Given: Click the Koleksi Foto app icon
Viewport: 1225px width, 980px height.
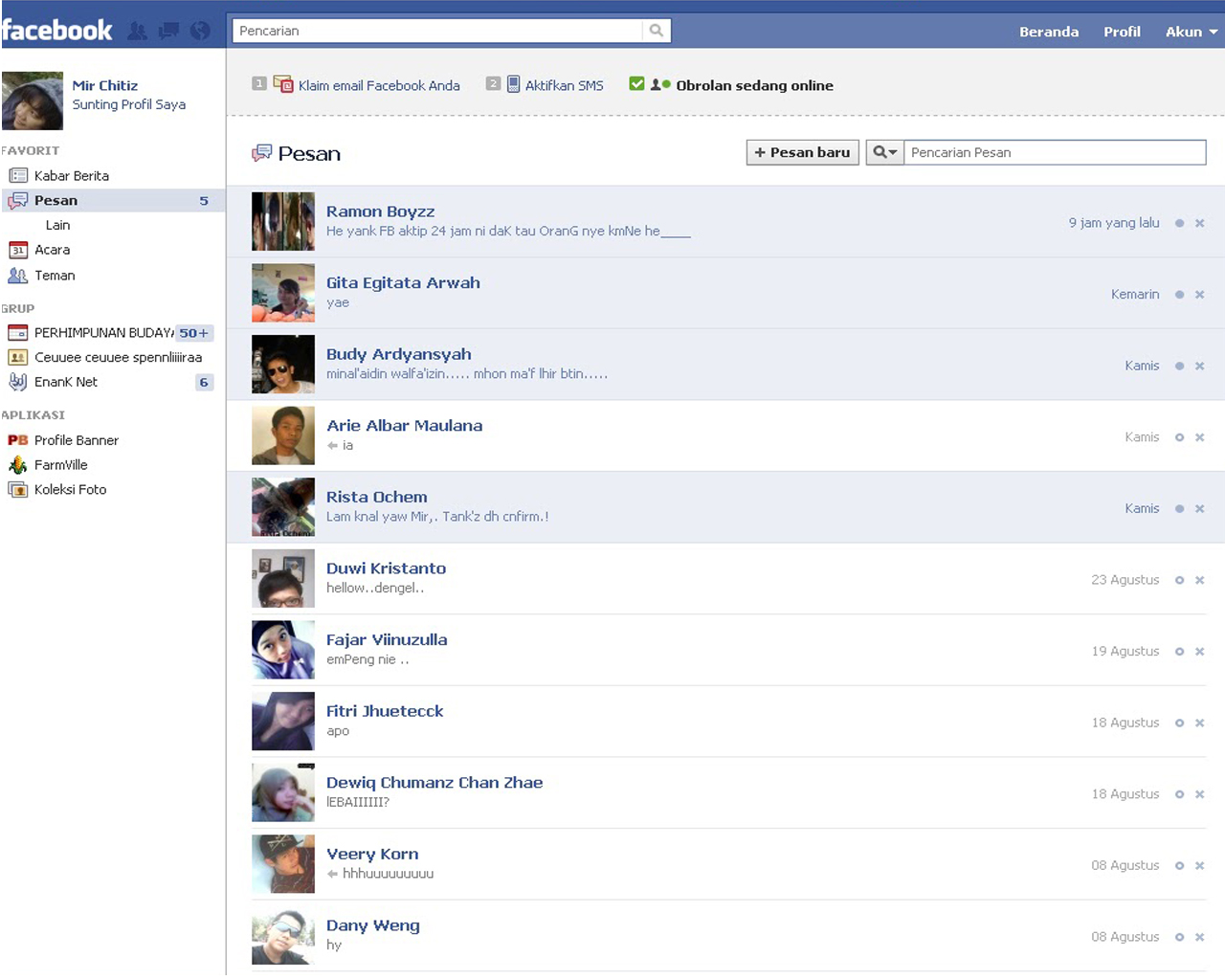Looking at the screenshot, I should 18,489.
